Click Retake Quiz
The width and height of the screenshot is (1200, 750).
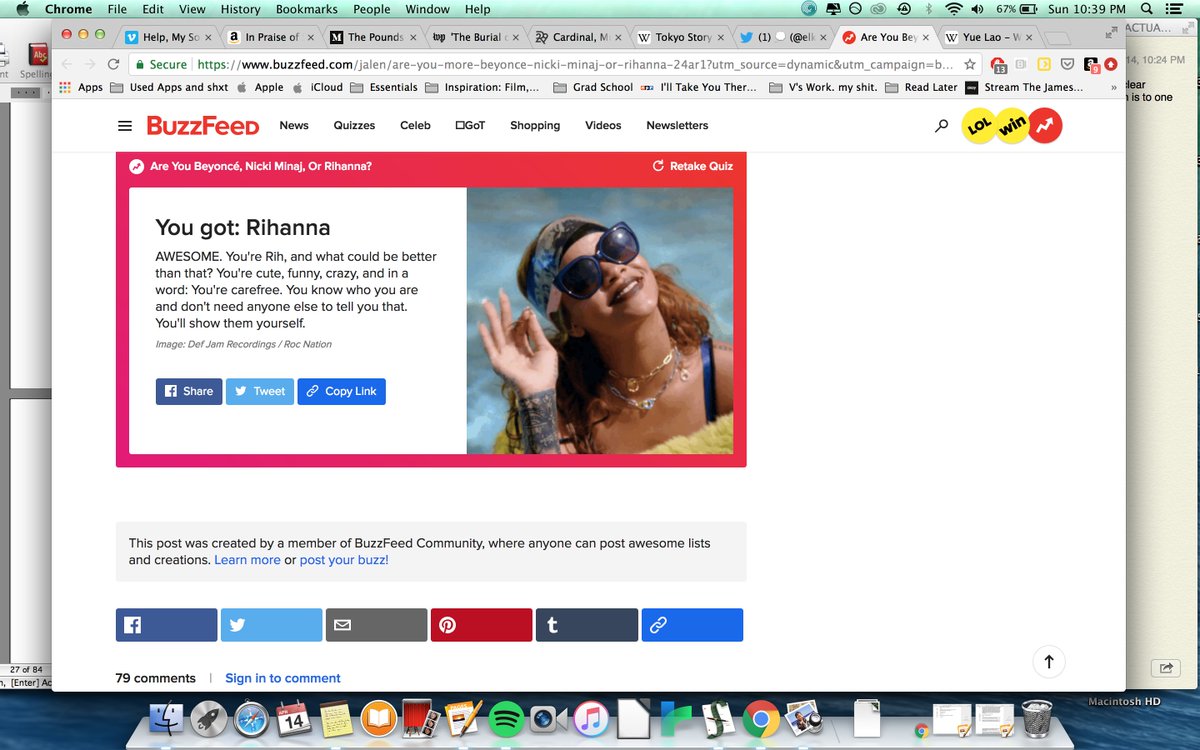coord(693,166)
